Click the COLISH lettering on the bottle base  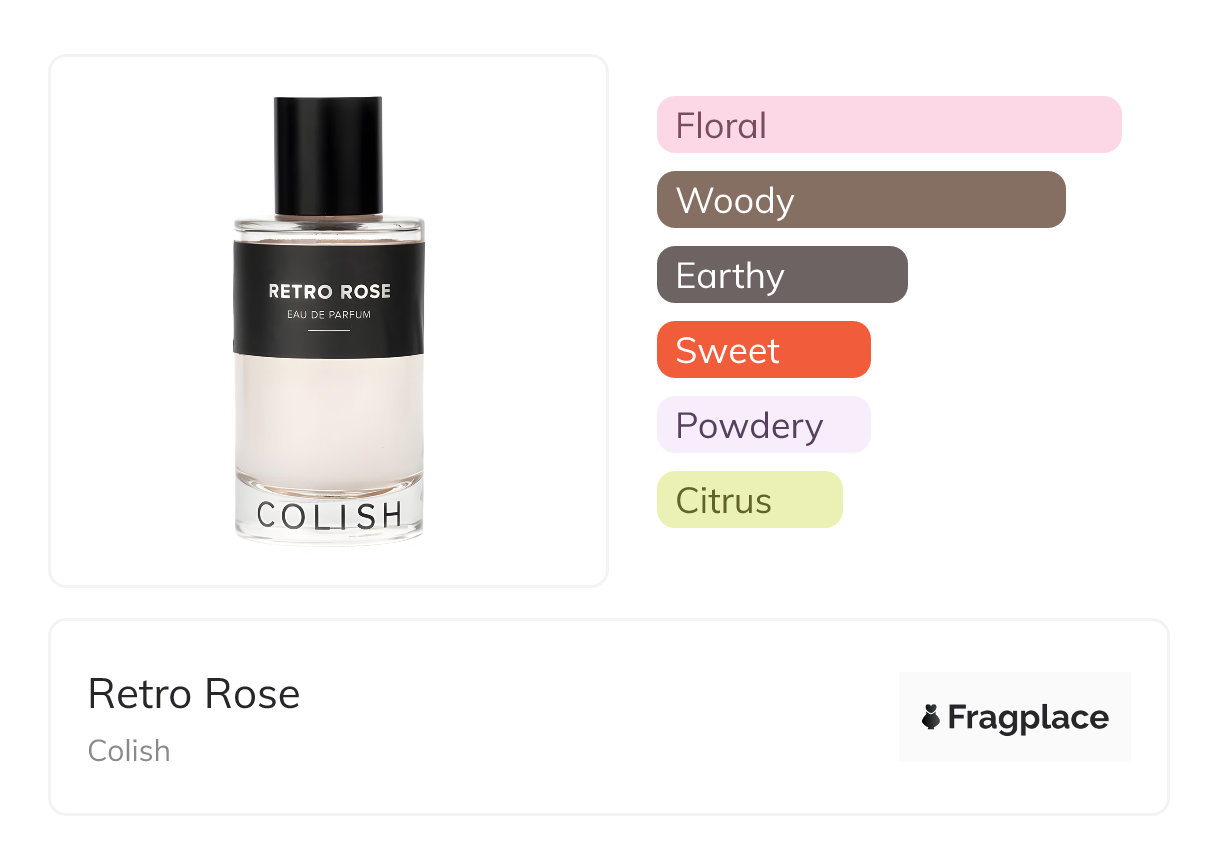tap(329, 516)
